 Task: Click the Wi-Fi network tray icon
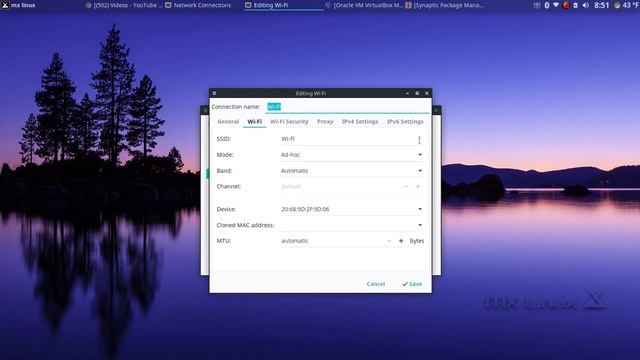tap(556, 5)
